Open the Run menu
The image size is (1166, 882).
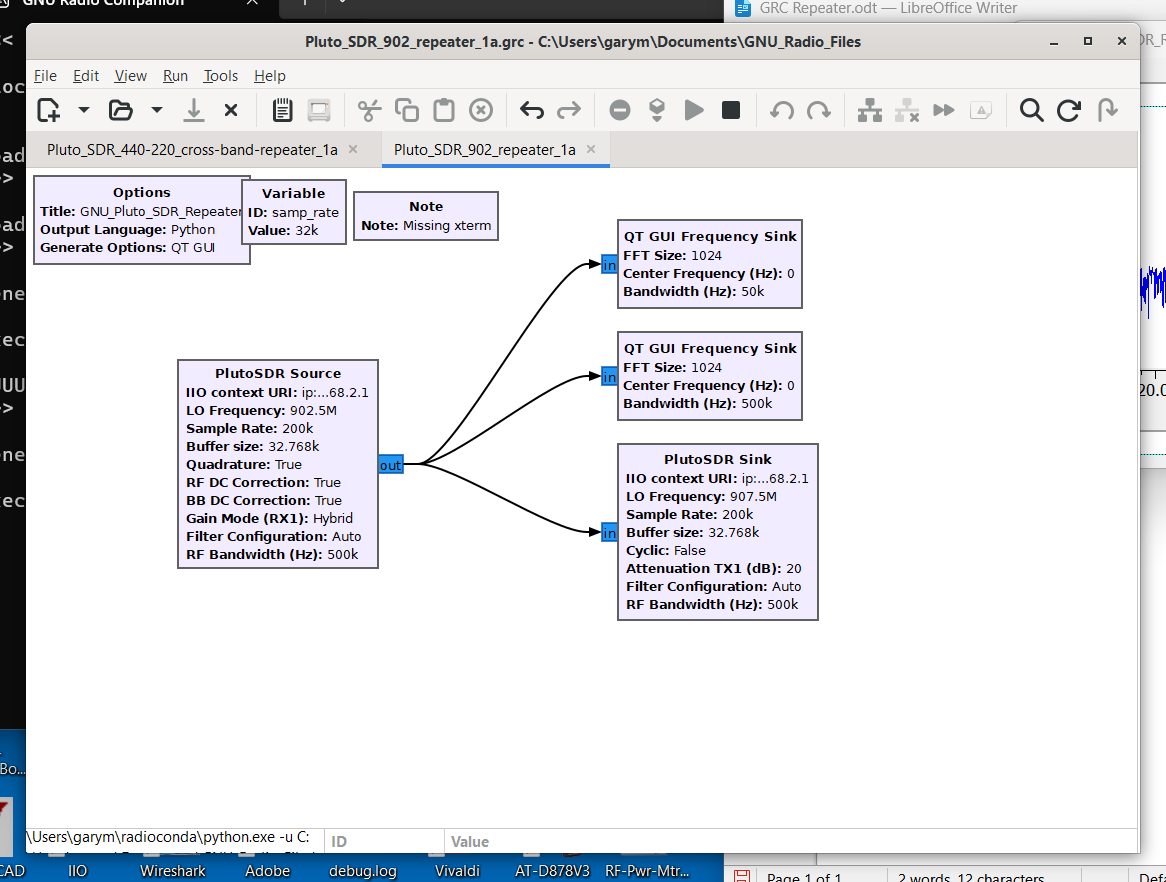tap(175, 76)
